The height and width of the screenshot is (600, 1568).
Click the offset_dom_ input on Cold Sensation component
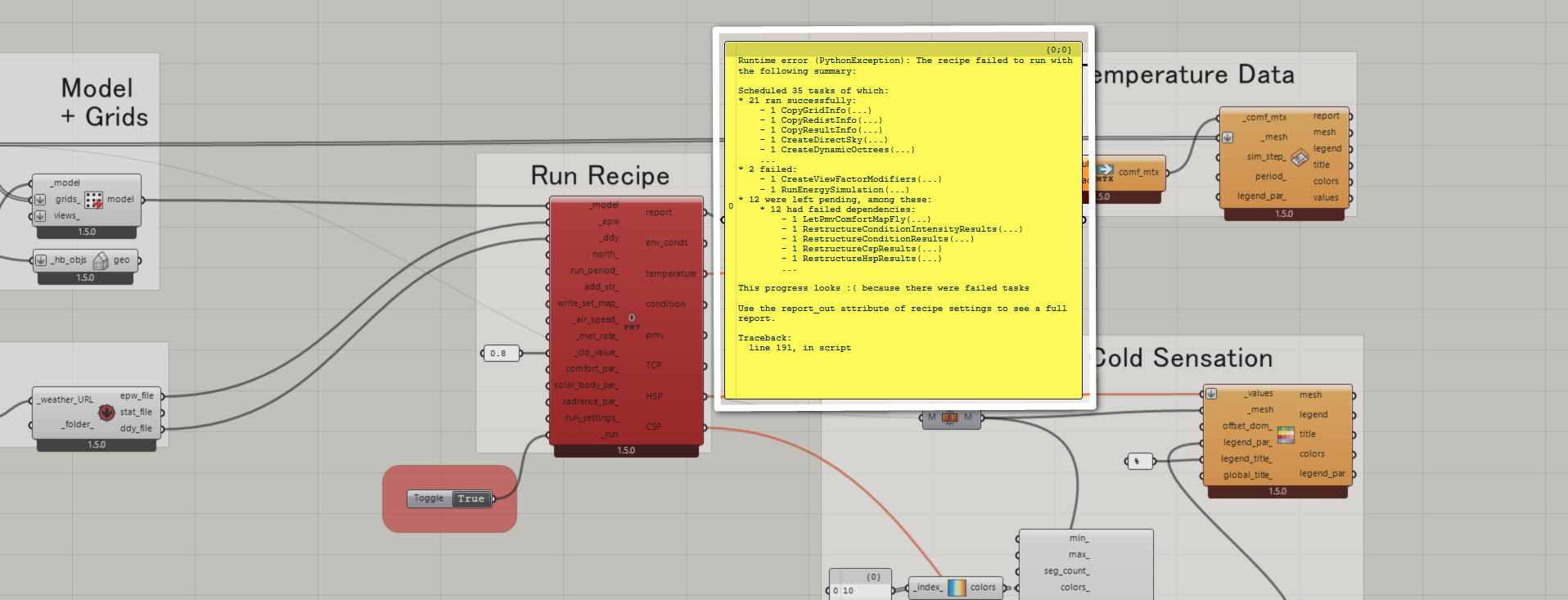click(x=1247, y=426)
